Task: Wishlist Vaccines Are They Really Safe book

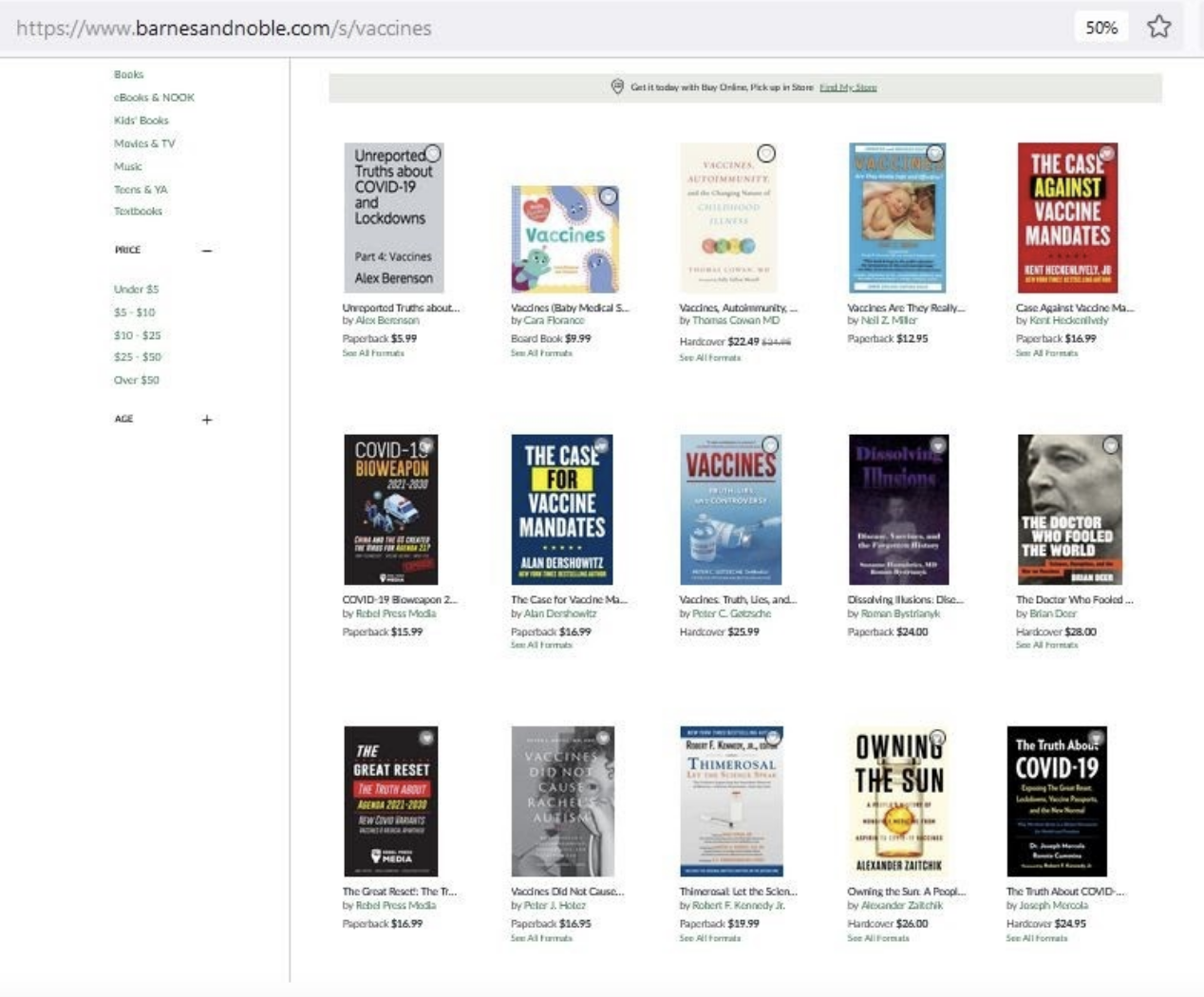Action: (x=935, y=153)
